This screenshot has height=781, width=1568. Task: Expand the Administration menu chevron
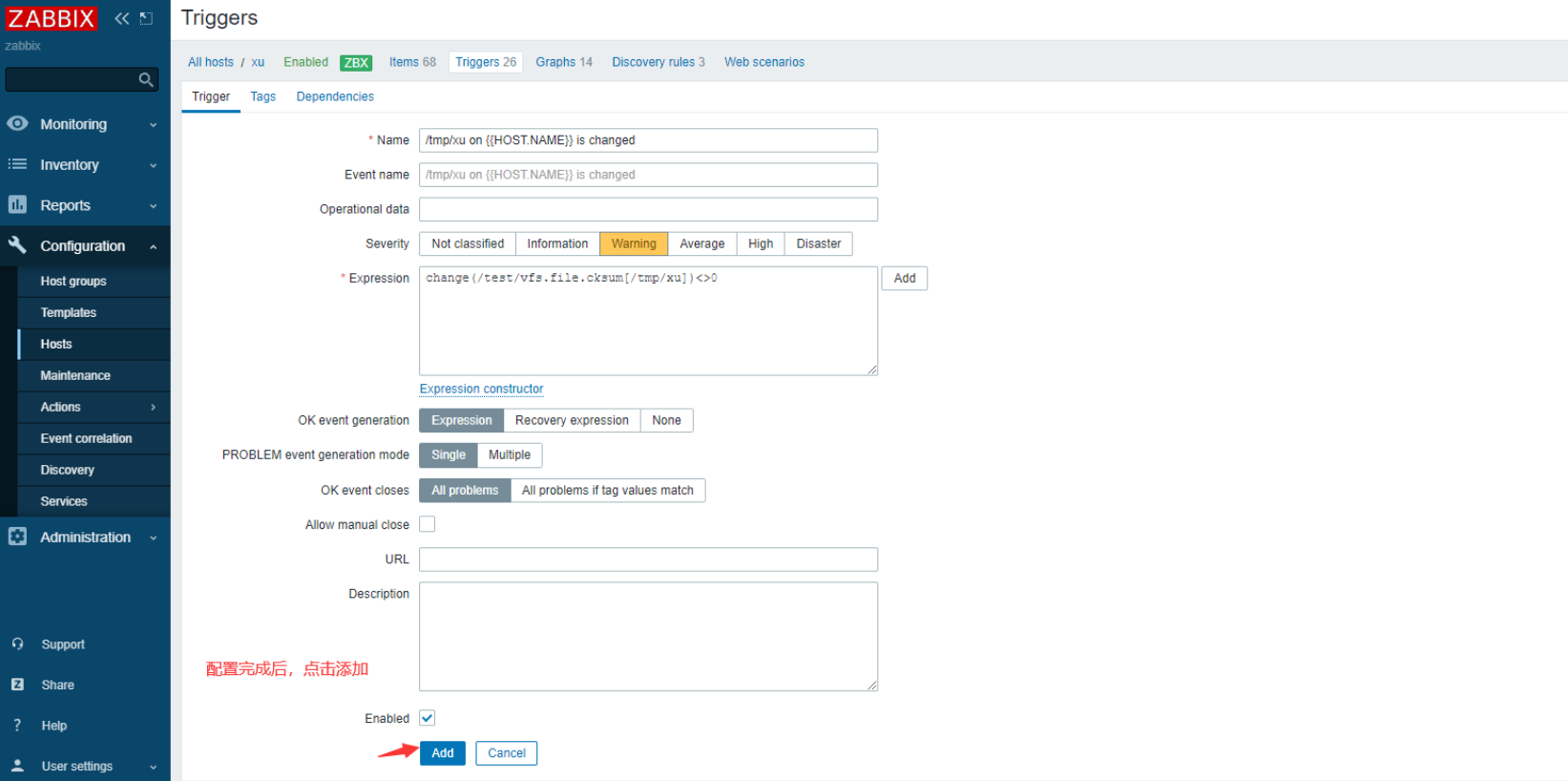(153, 538)
